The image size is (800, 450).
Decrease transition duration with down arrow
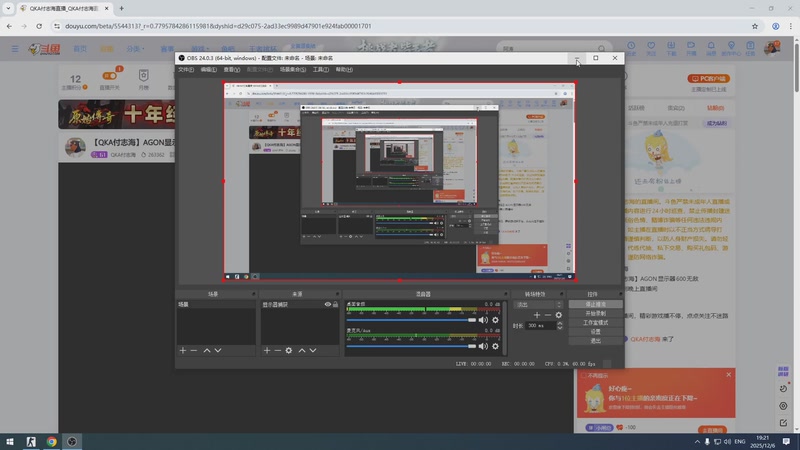coord(560,328)
